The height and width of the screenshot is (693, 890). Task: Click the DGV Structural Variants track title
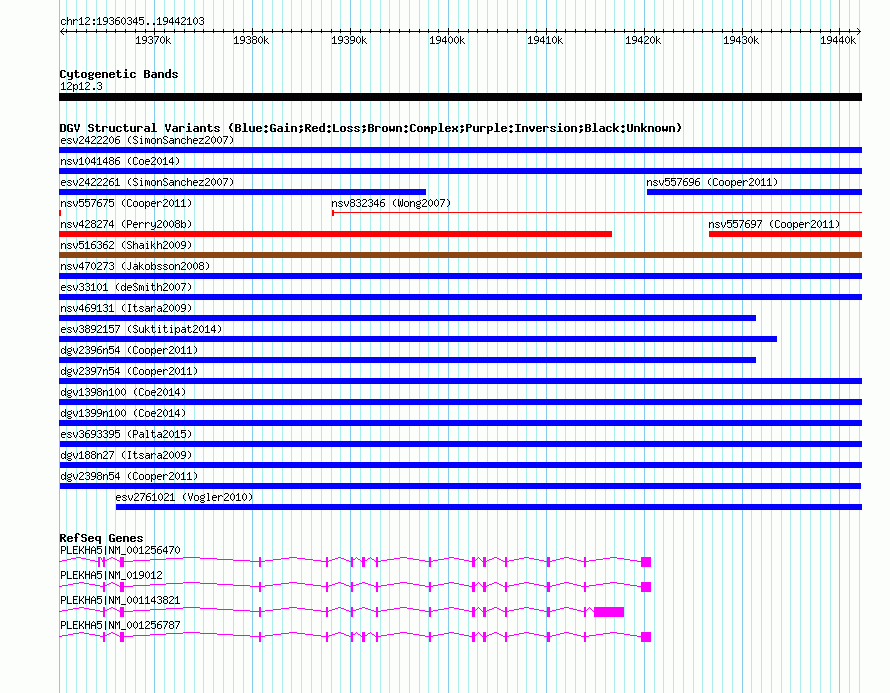coord(371,128)
